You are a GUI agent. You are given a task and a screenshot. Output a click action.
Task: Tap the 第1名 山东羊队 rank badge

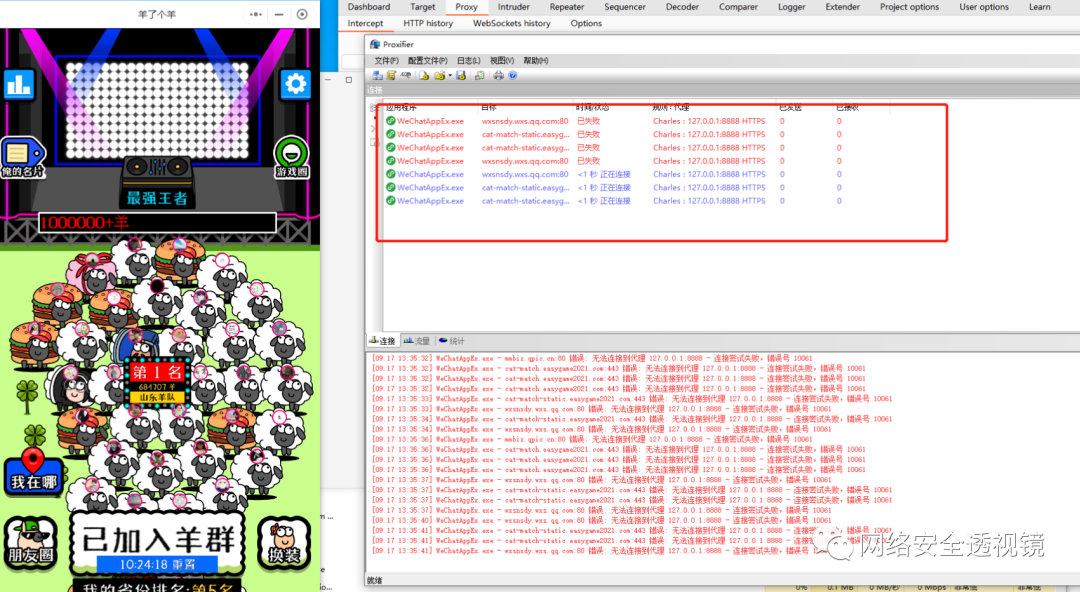[157, 382]
